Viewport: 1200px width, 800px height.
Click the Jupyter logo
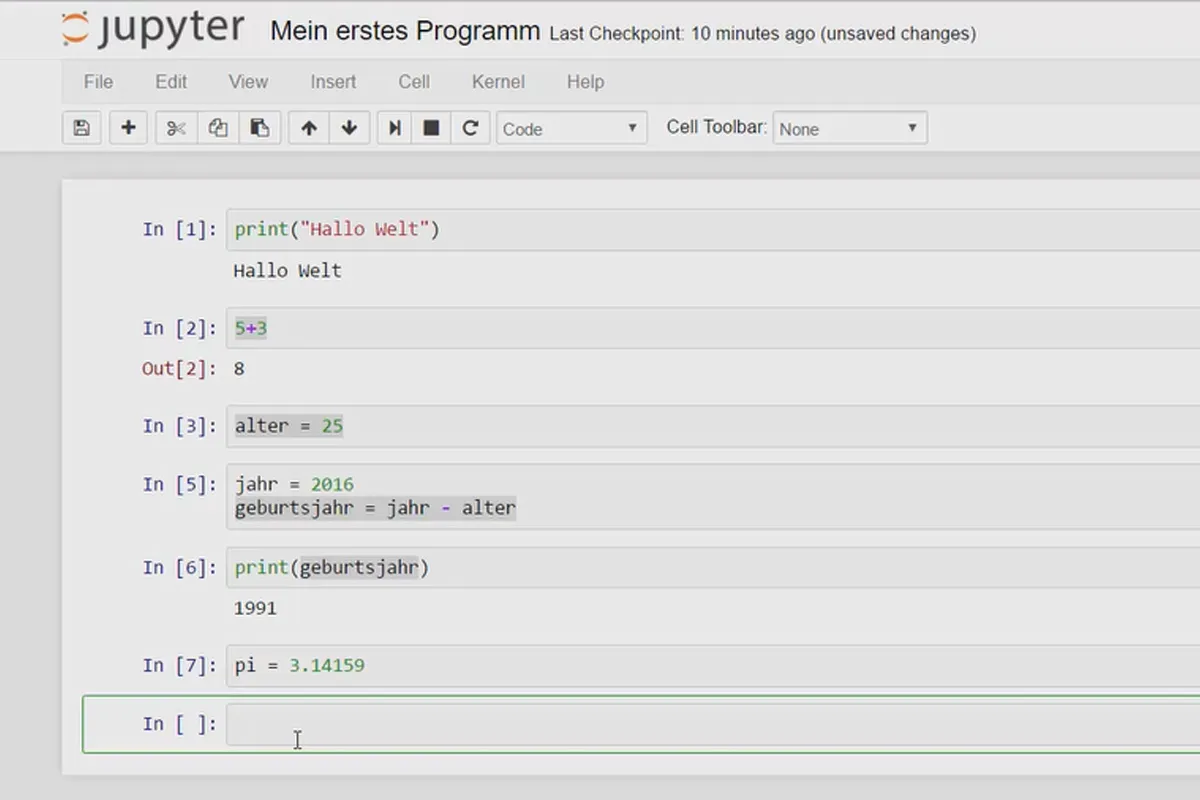pyautogui.click(x=152, y=30)
